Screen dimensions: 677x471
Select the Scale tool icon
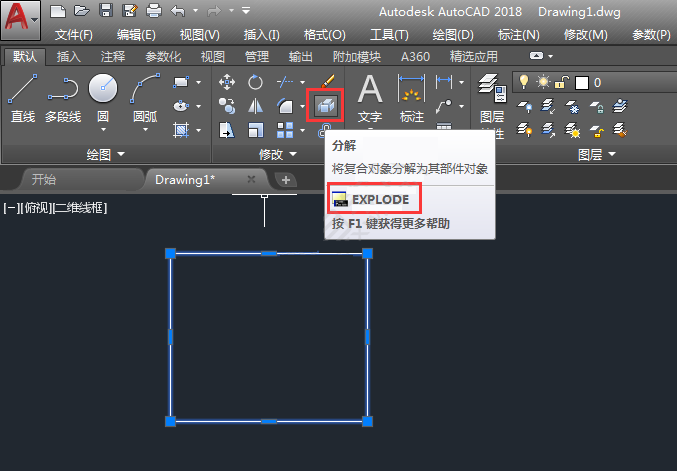[x=255, y=130]
